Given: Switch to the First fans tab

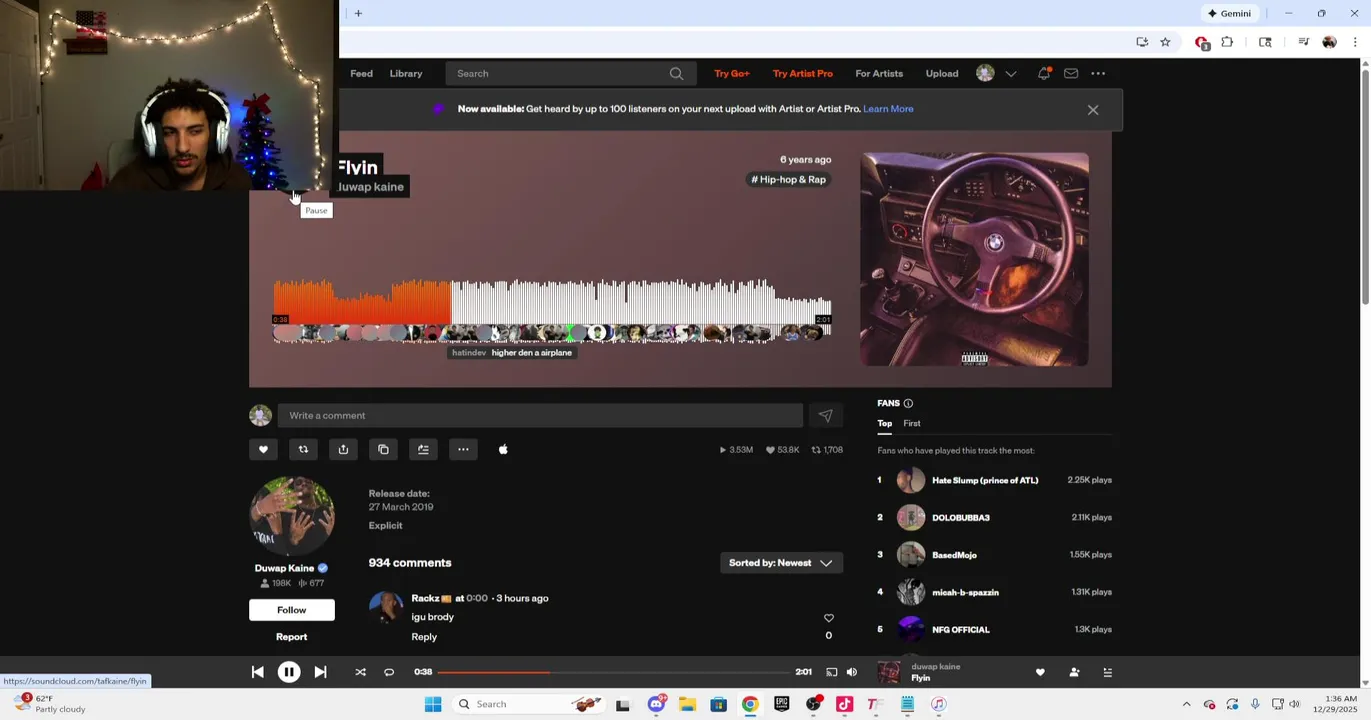Looking at the screenshot, I should tap(912, 424).
